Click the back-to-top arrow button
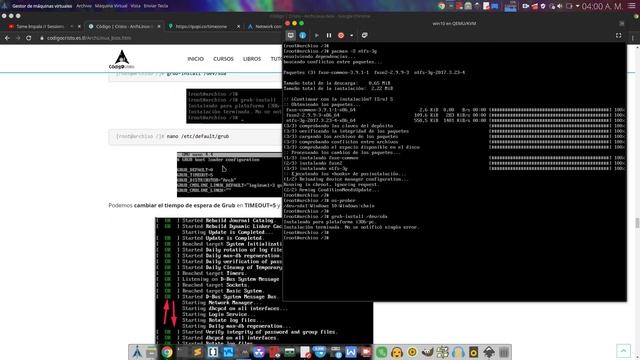The height and width of the screenshot is (360, 640). [623, 351]
